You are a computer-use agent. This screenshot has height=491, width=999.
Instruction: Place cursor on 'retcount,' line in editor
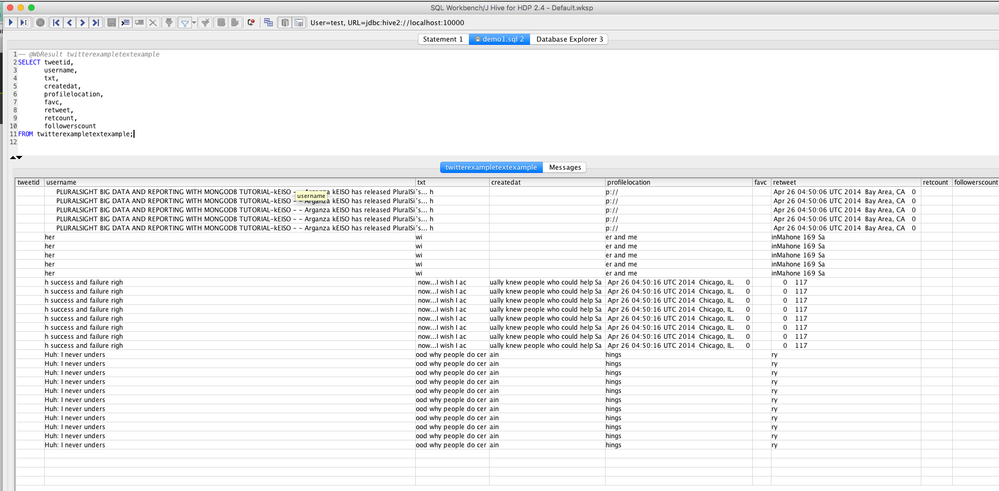pyautogui.click(x=61, y=118)
